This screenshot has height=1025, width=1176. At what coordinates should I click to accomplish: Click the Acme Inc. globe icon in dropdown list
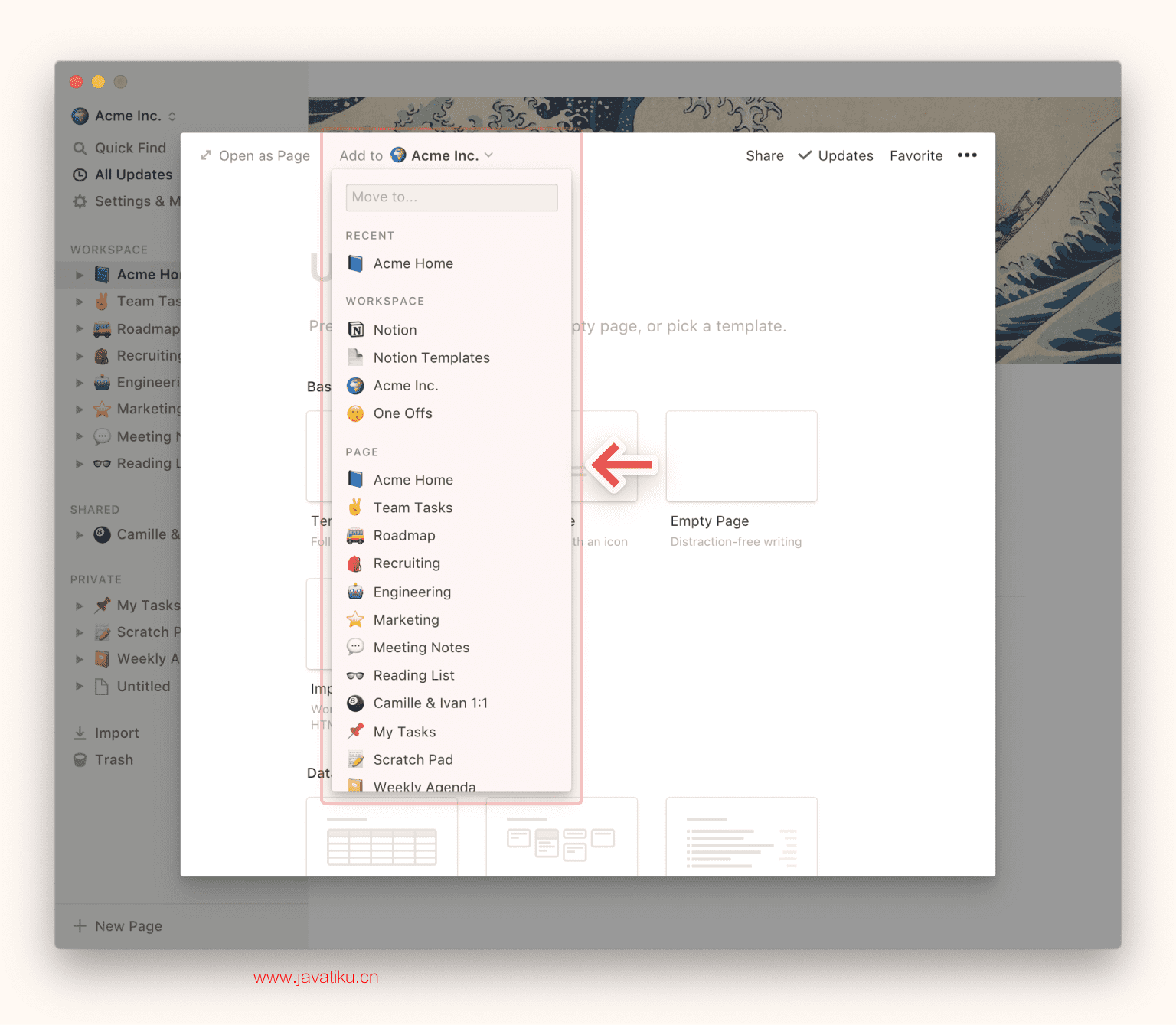pos(355,386)
